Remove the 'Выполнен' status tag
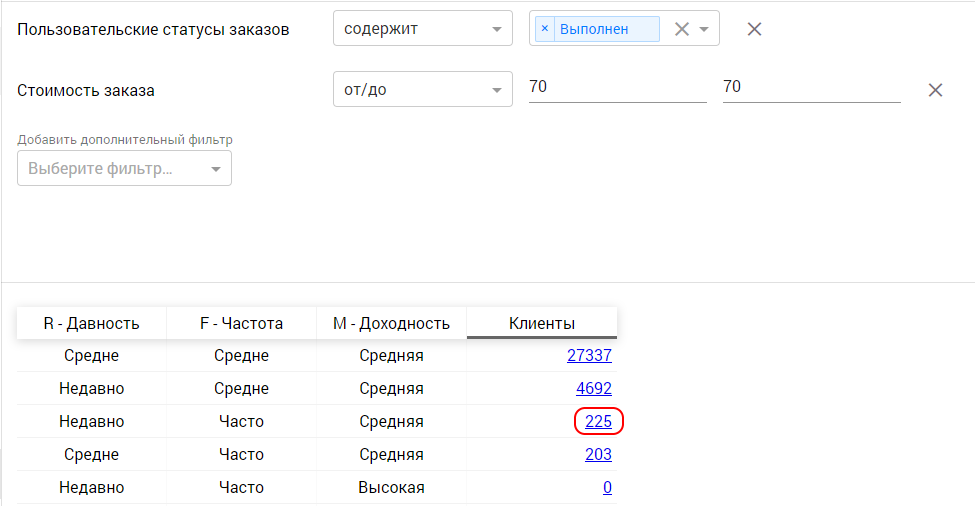 [x=545, y=29]
